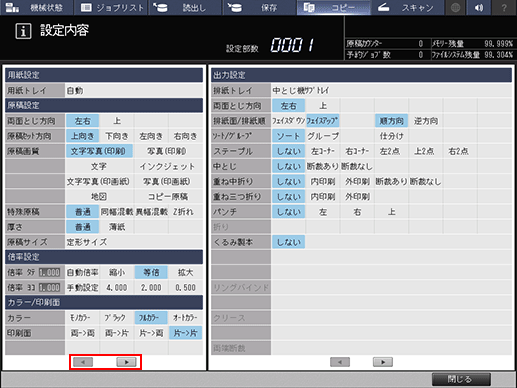Click the 中とじ機サブトレイ output tray value

point(391,90)
